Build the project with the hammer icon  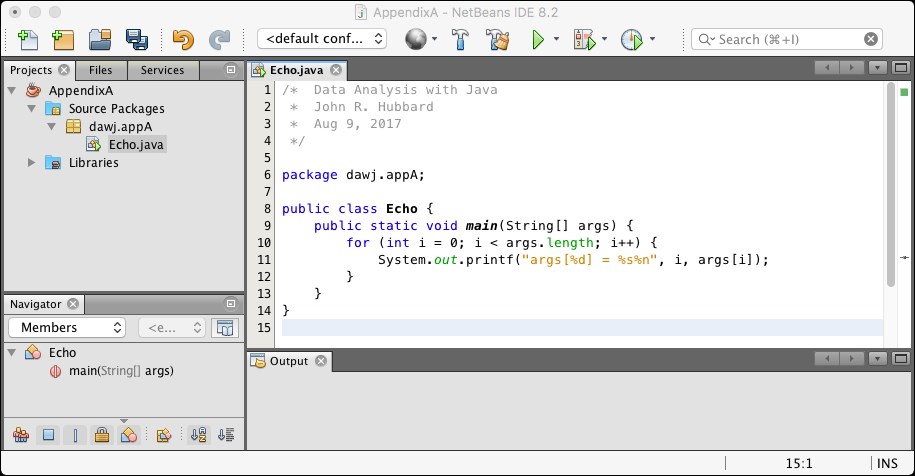461,39
